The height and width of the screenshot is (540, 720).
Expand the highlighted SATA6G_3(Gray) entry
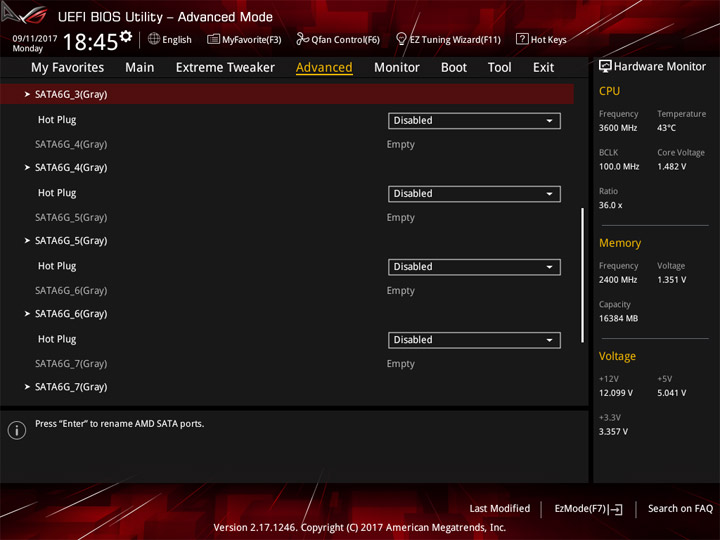click(287, 94)
